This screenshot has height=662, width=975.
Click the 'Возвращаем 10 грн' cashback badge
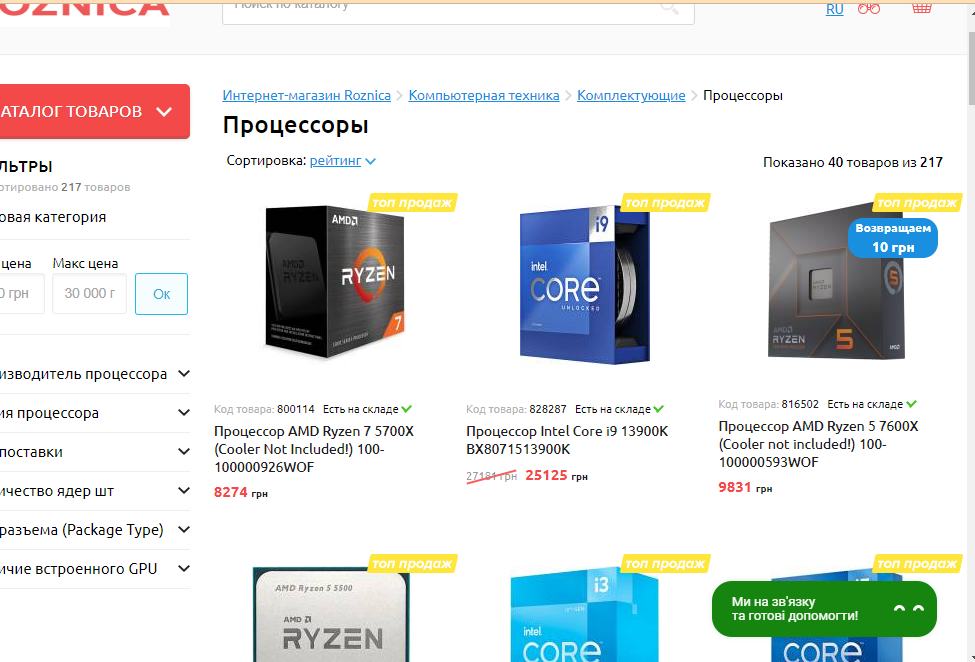[x=893, y=237]
